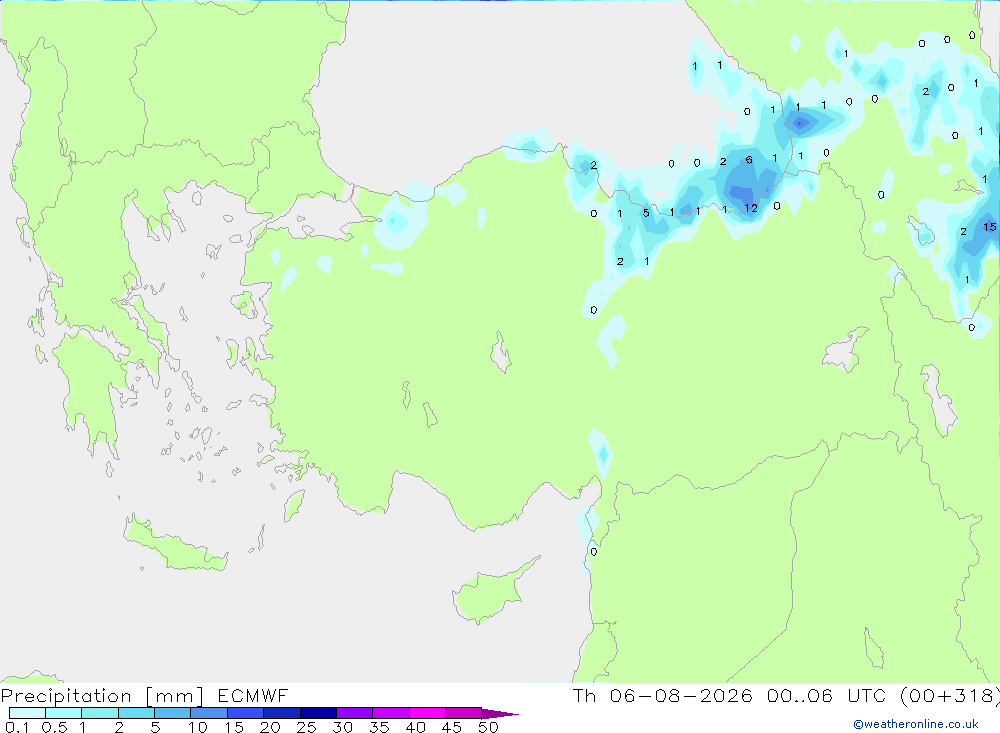
Task: Click the 'ECMWF' model label
Action: pyautogui.click(x=253, y=695)
